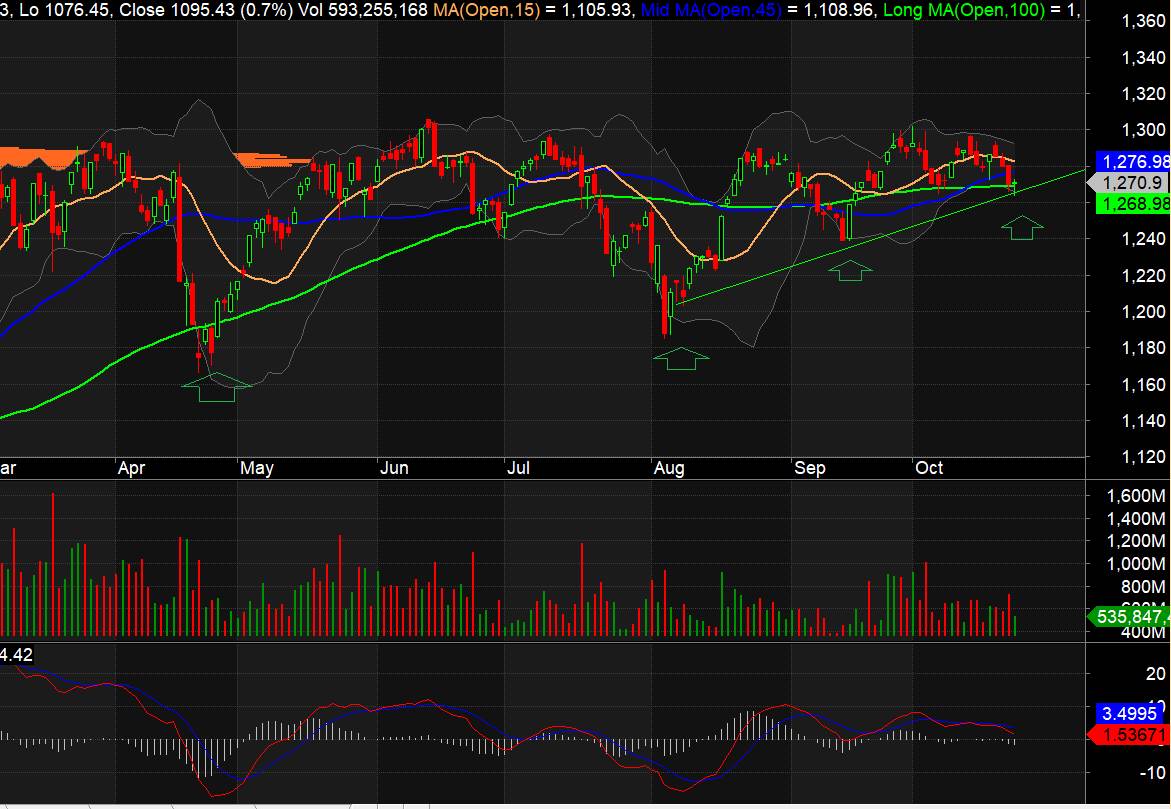Viewport: 1171px width, 809px height.
Task: Click the 1,180 price axis label
Action: pyautogui.click(x=1143, y=348)
